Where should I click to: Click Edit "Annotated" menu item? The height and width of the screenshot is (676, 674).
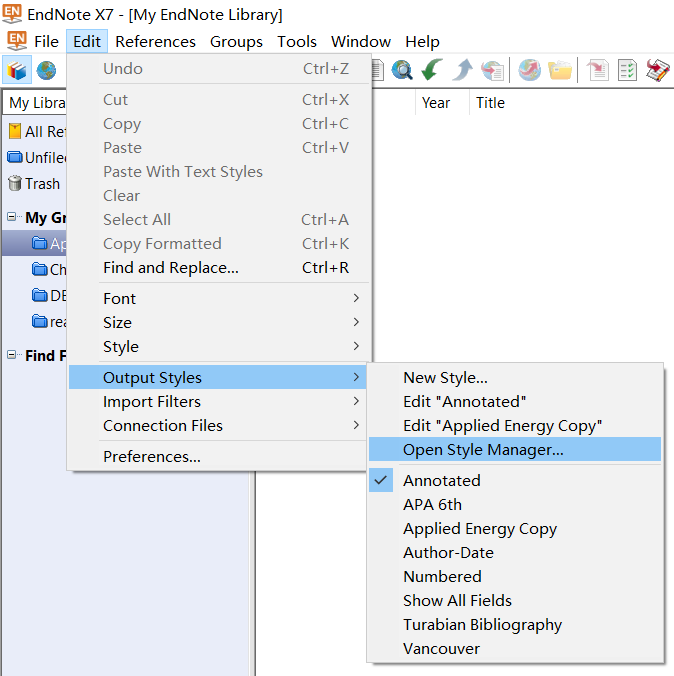[x=515, y=402]
